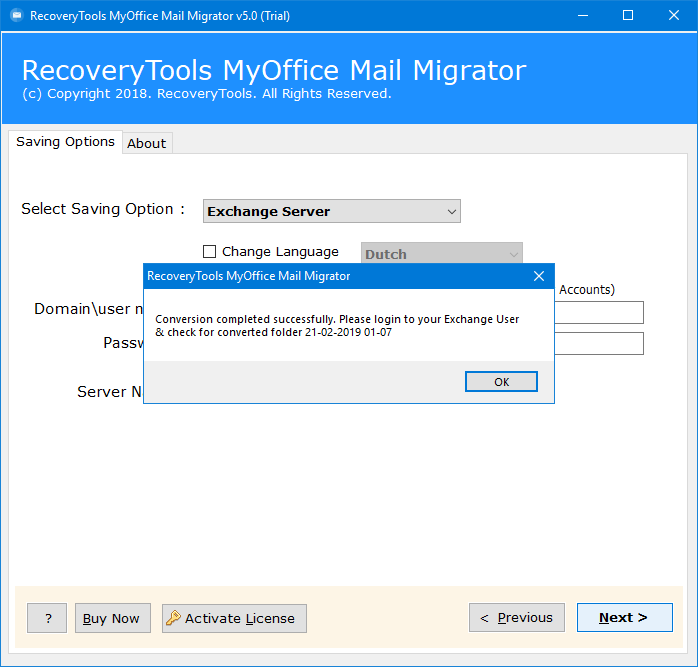Go back with the Previous button
Screen dimensions: 698x667
tap(517, 618)
